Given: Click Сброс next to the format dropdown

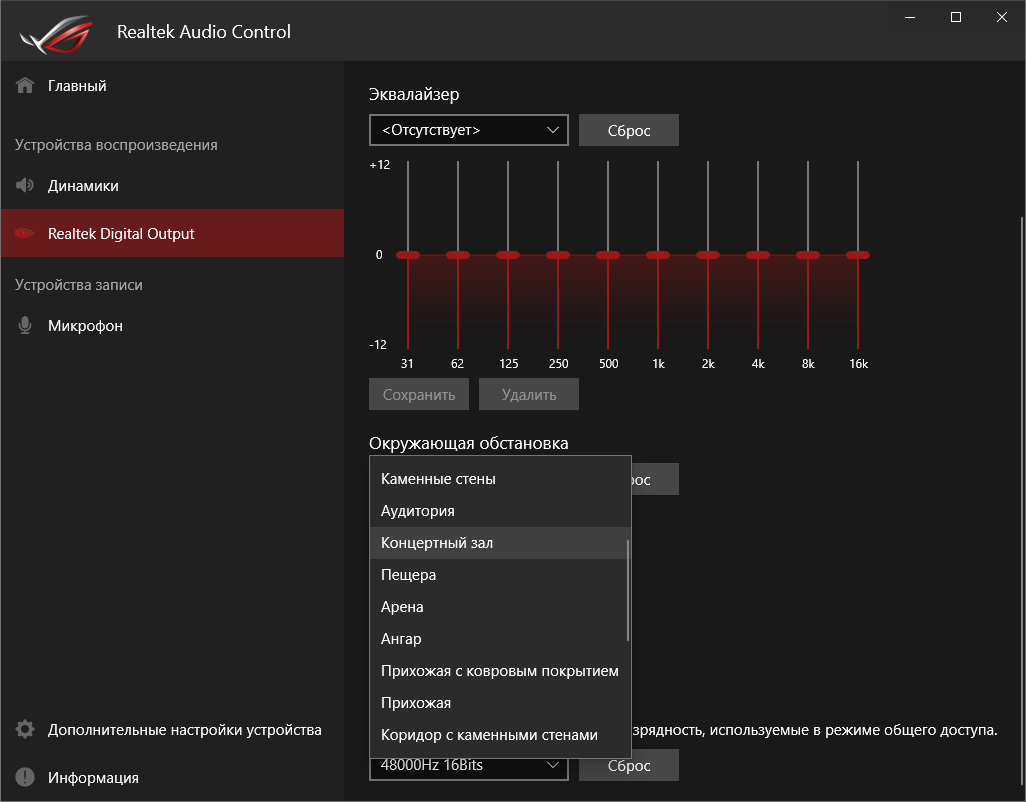Looking at the screenshot, I should coord(629,765).
